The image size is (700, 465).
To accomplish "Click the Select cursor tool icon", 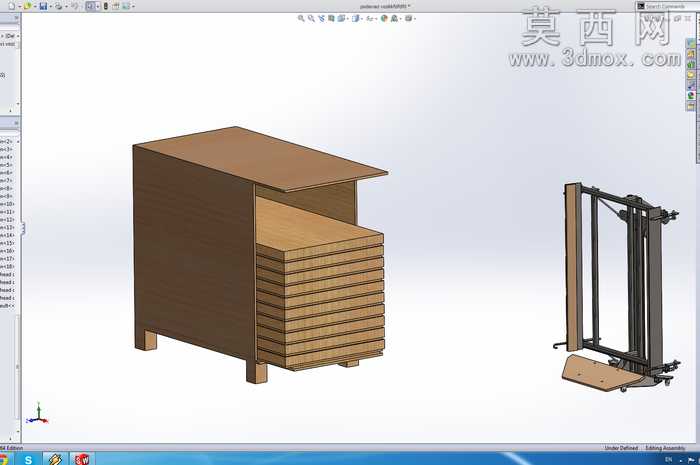I will point(91,6).
